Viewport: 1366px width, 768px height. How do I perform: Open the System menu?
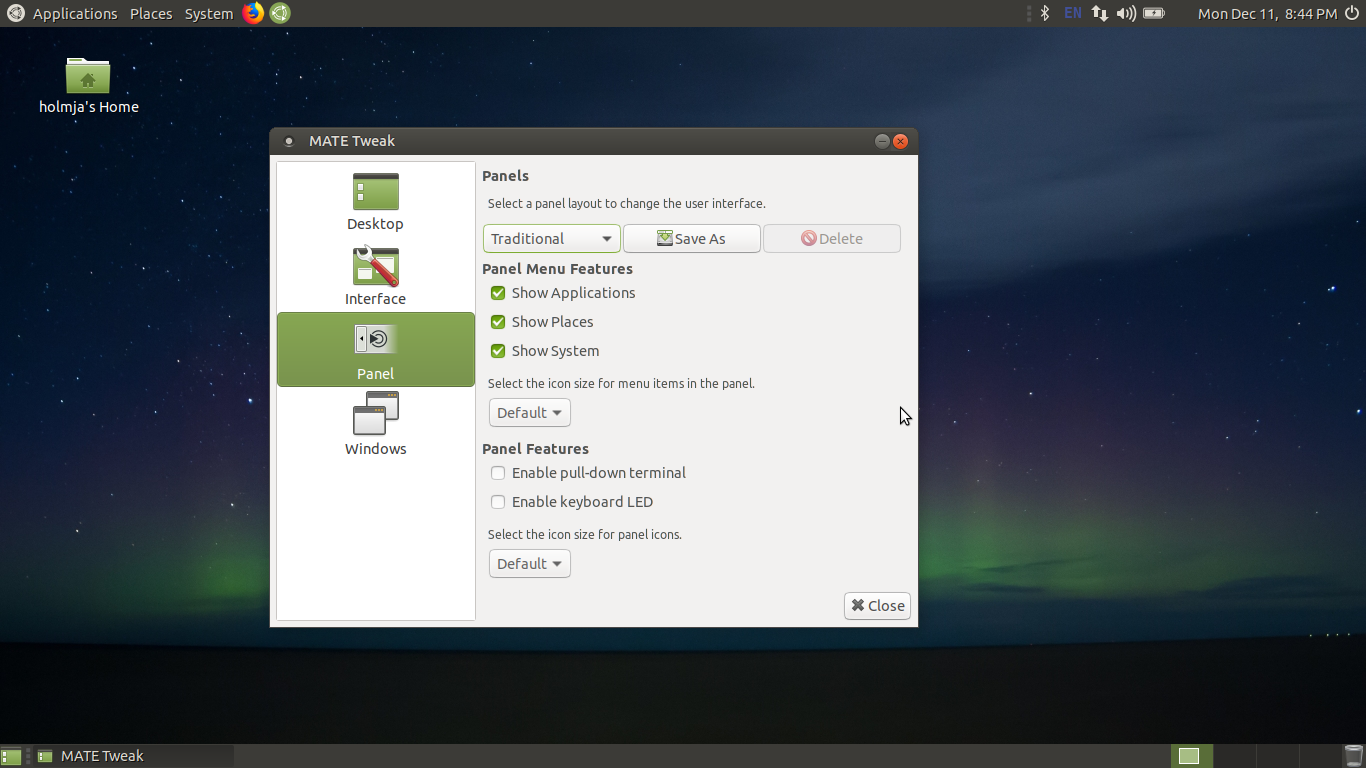point(209,13)
